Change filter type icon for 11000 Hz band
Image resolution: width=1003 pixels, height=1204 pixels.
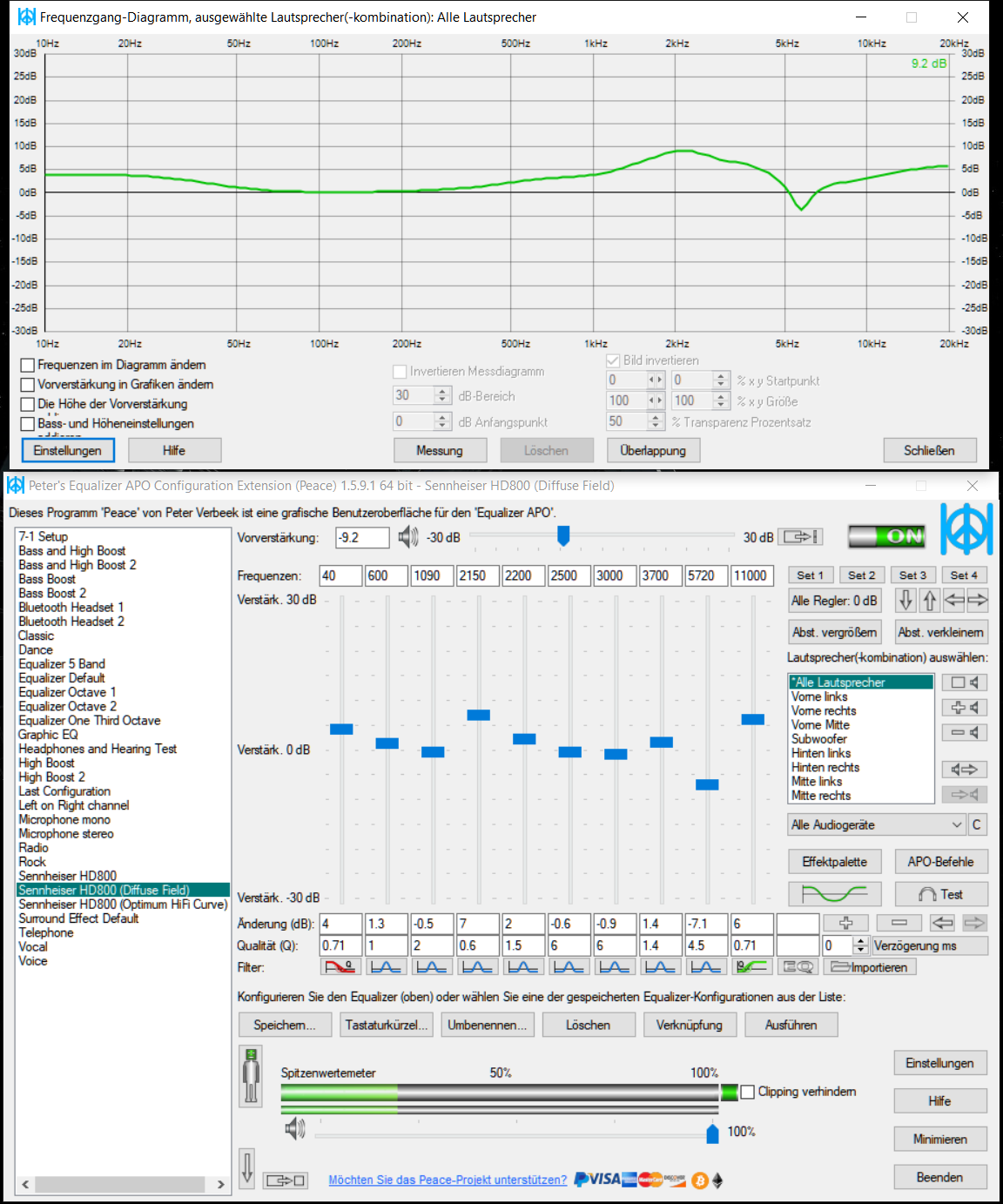751,966
